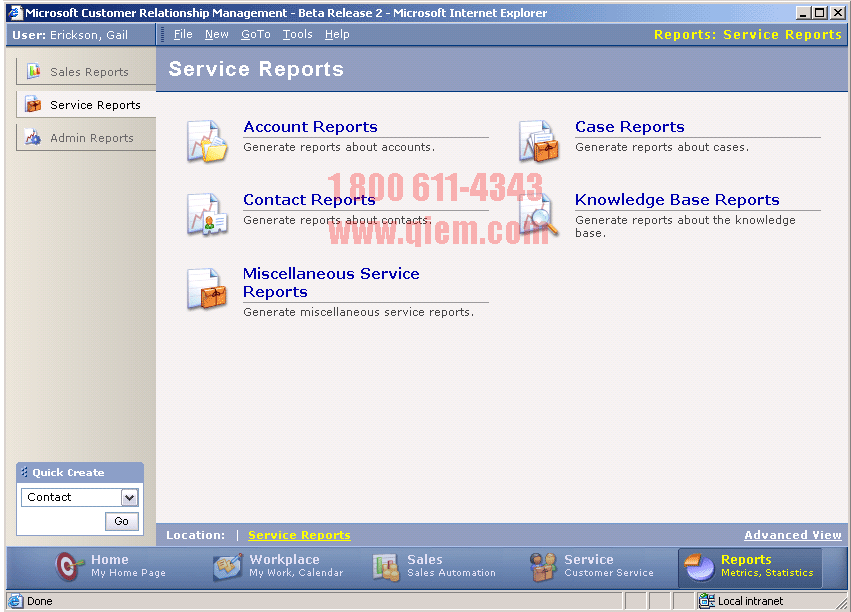This screenshot has width=851, height=612.
Task: Click the Go button
Action: tap(122, 521)
